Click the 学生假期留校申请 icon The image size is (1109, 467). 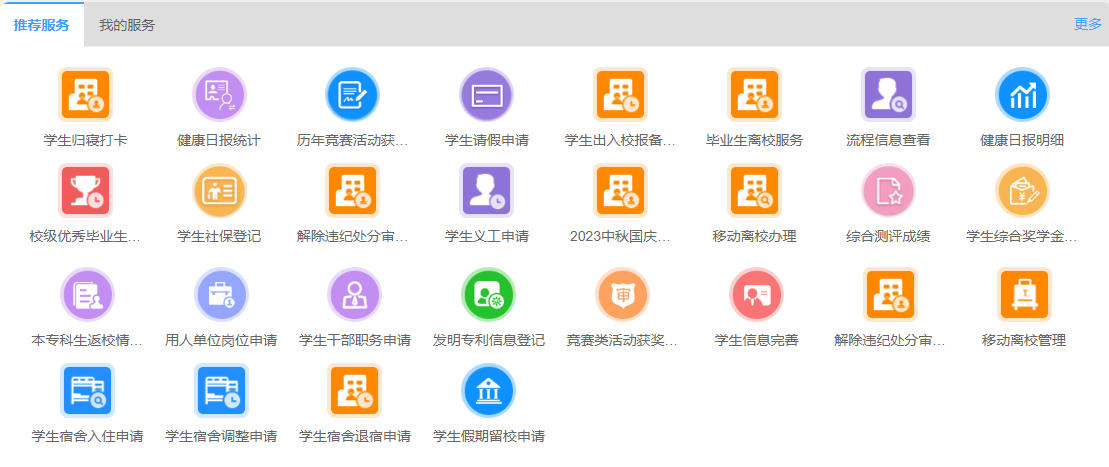(487, 391)
